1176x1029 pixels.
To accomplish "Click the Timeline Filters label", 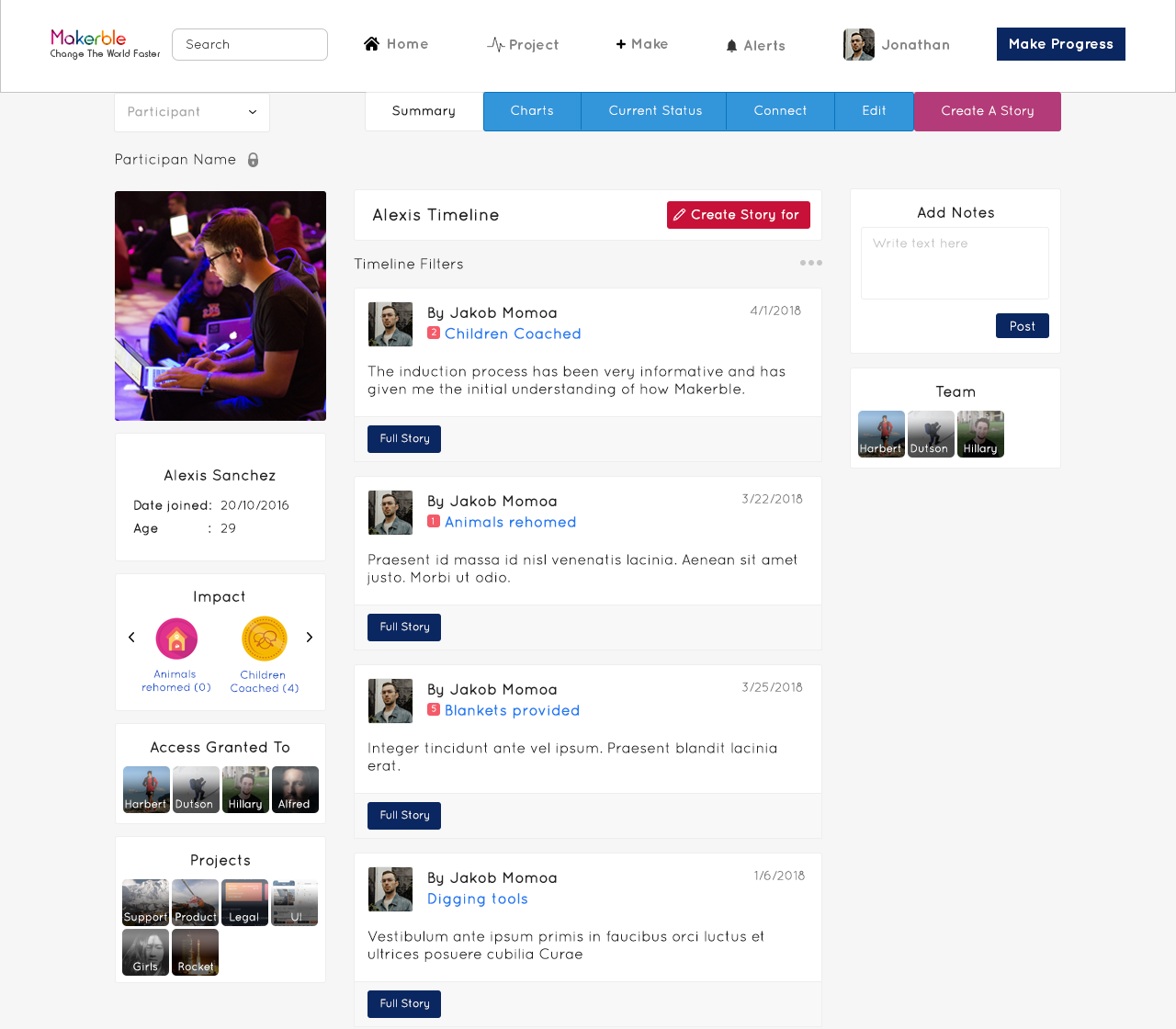I will coord(409,264).
